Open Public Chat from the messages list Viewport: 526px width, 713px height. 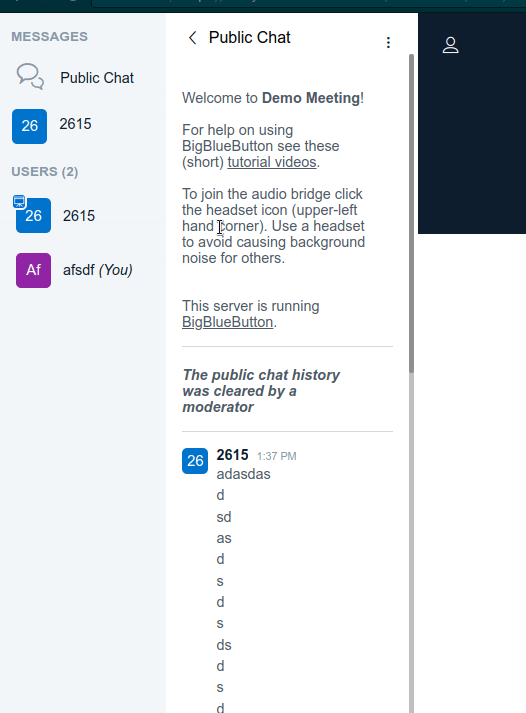pyautogui.click(x=75, y=78)
